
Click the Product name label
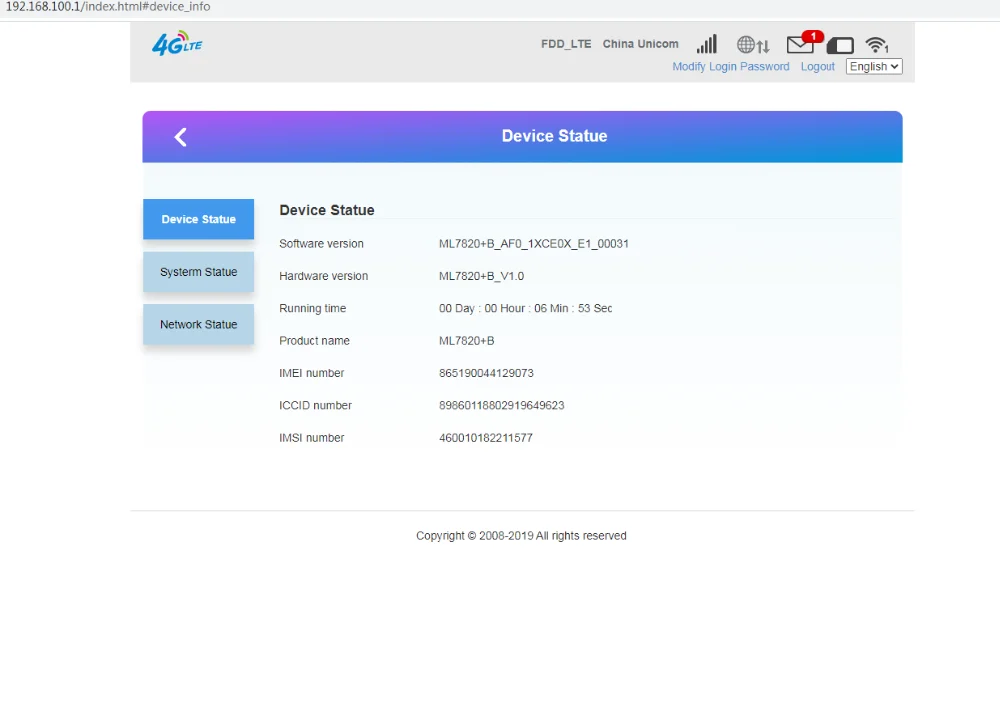click(314, 341)
